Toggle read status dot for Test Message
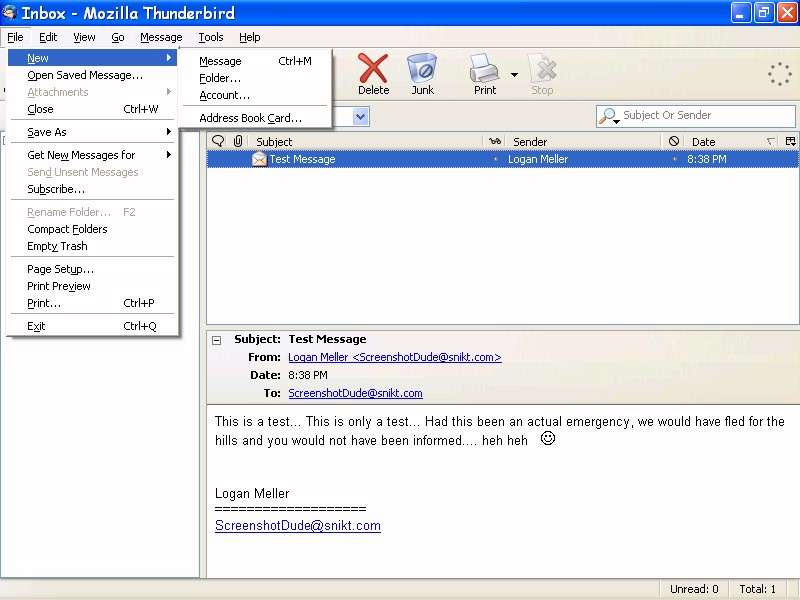 495,159
